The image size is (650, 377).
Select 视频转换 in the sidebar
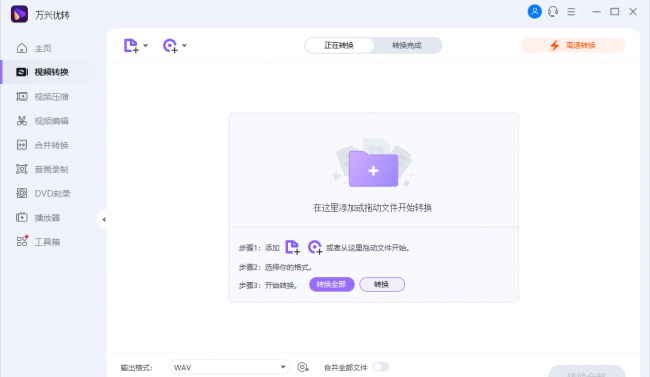point(51,72)
